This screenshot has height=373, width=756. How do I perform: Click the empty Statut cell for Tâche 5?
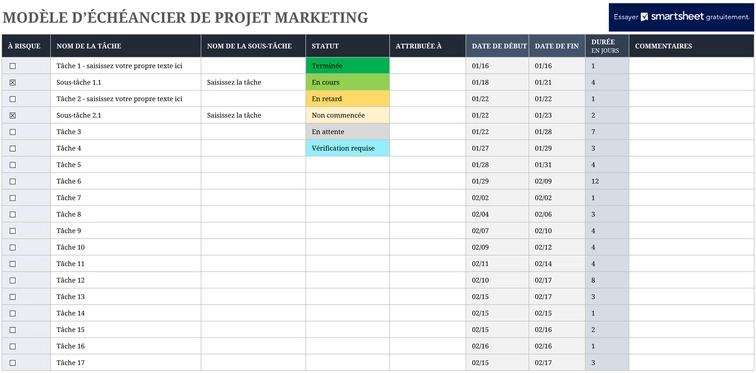click(347, 165)
